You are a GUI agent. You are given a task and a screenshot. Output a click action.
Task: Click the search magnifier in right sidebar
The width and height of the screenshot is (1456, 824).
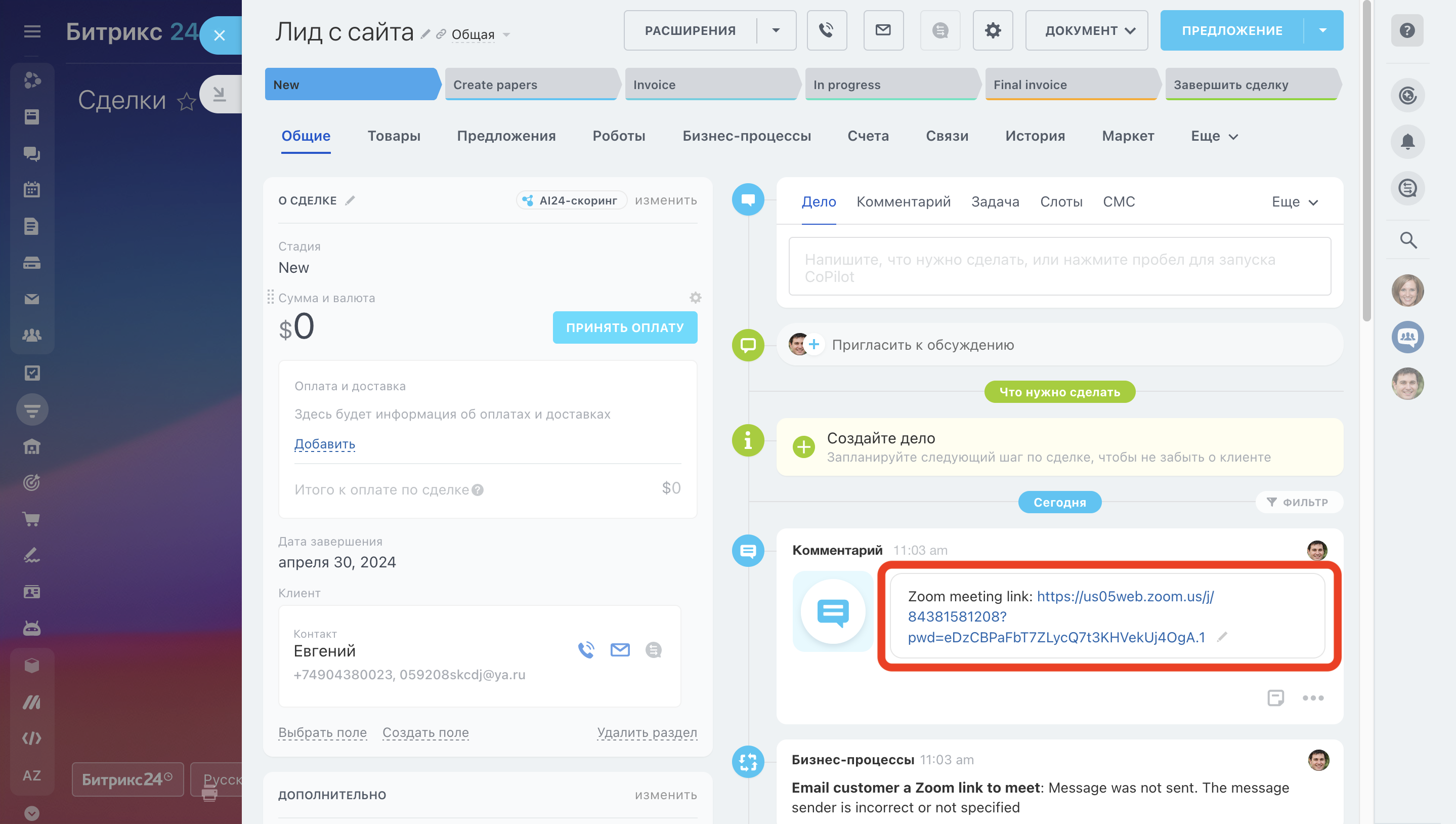pyautogui.click(x=1407, y=240)
